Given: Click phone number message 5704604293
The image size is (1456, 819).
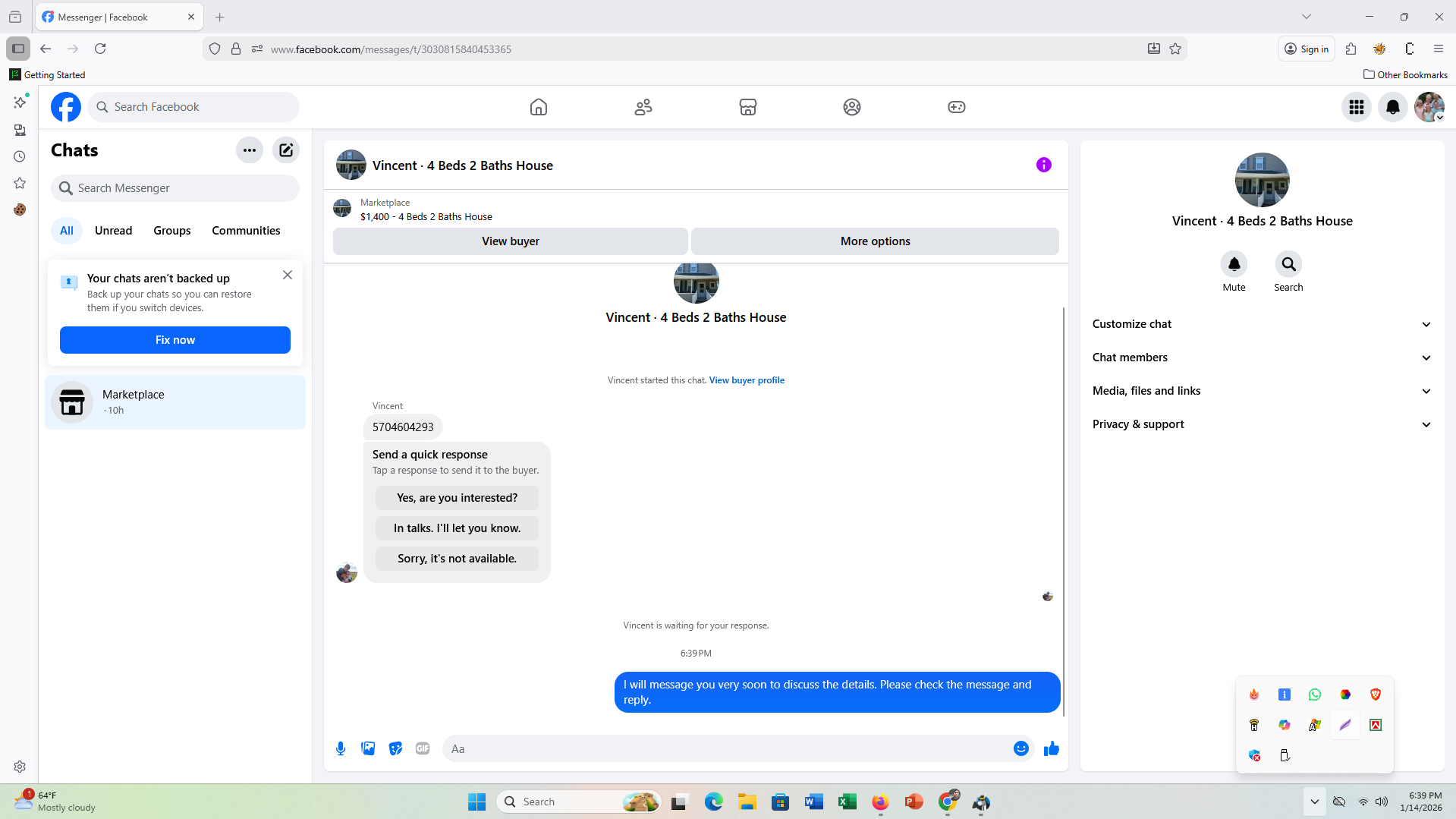Looking at the screenshot, I should [403, 427].
